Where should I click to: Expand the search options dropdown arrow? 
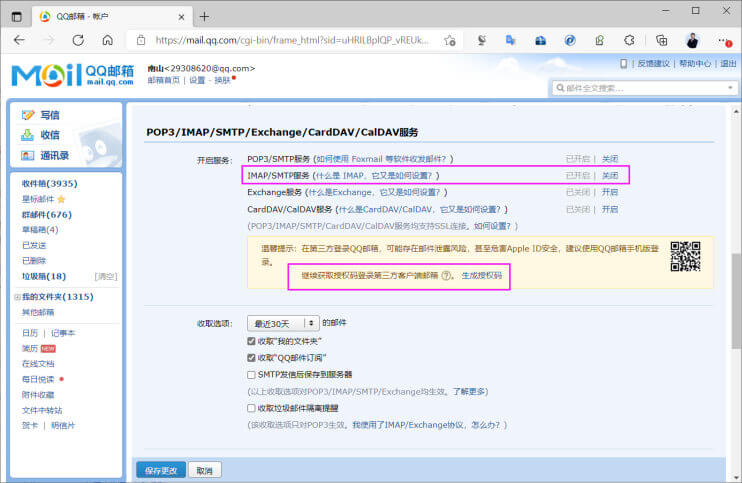(x=730, y=88)
